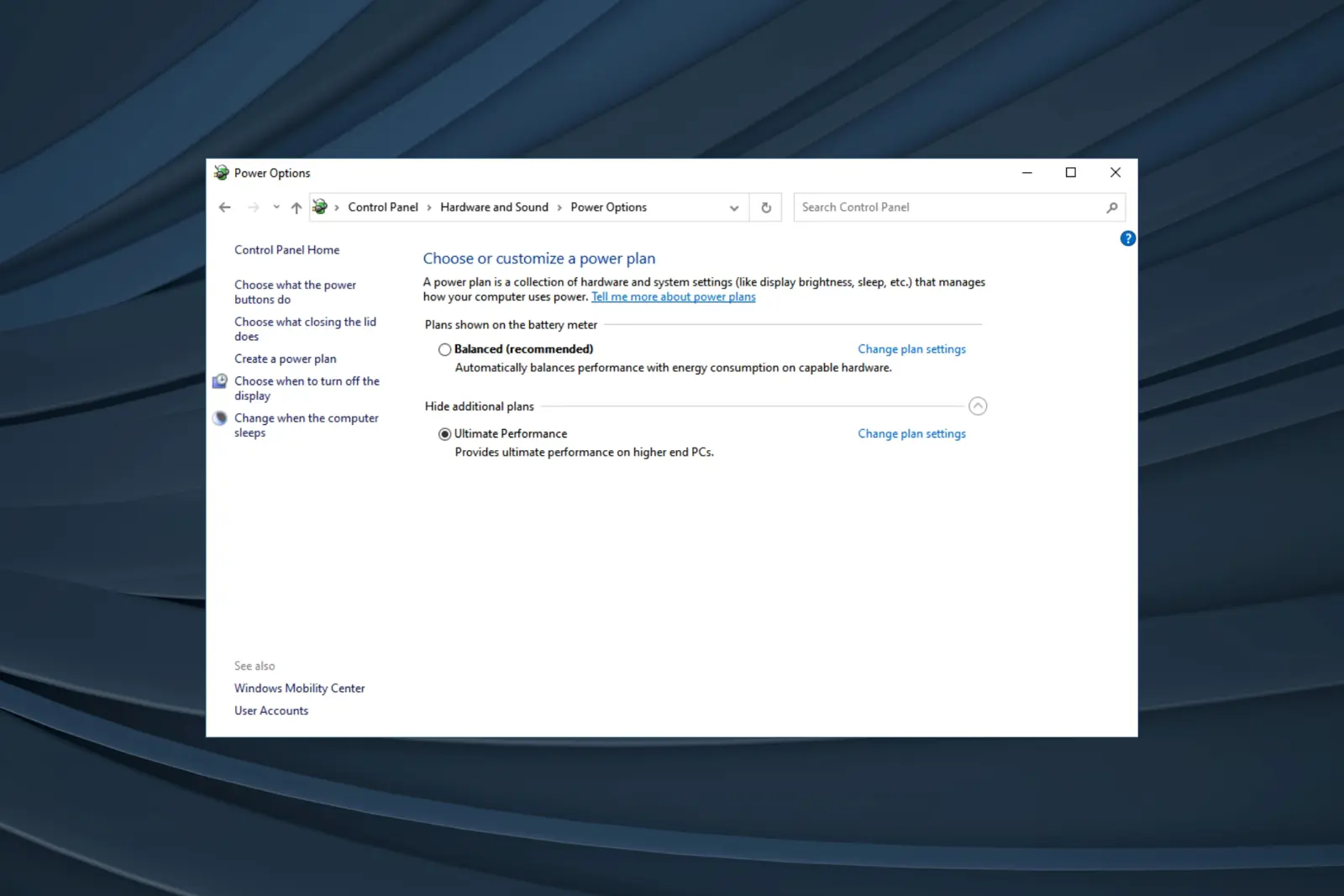The height and width of the screenshot is (896, 1344).
Task: Click the computer sleeps moon icon
Action: pyautogui.click(x=220, y=418)
